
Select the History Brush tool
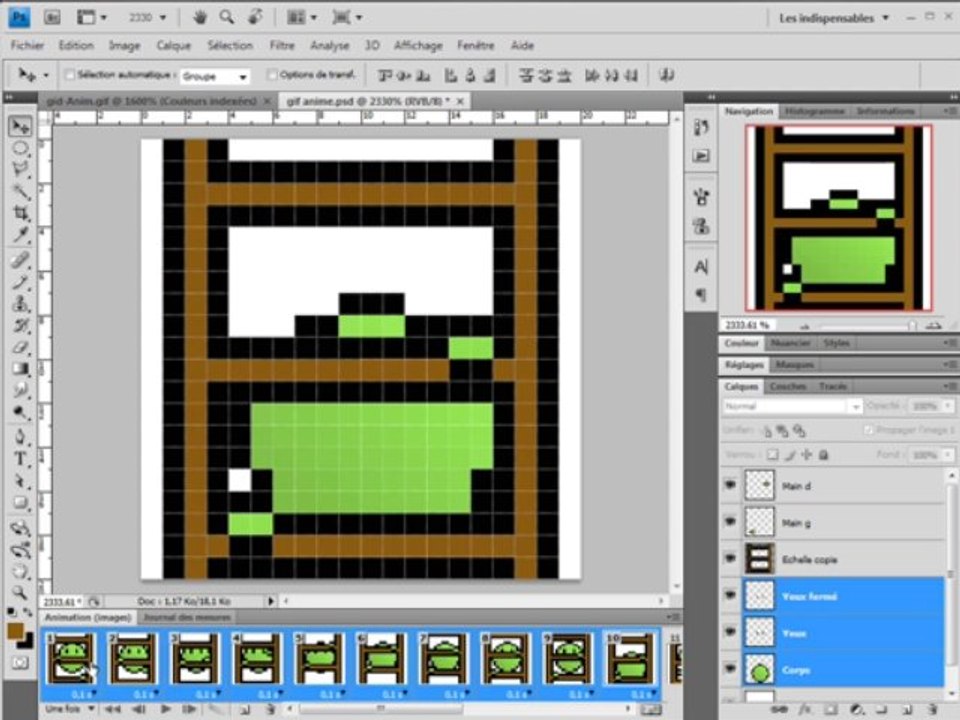point(20,325)
